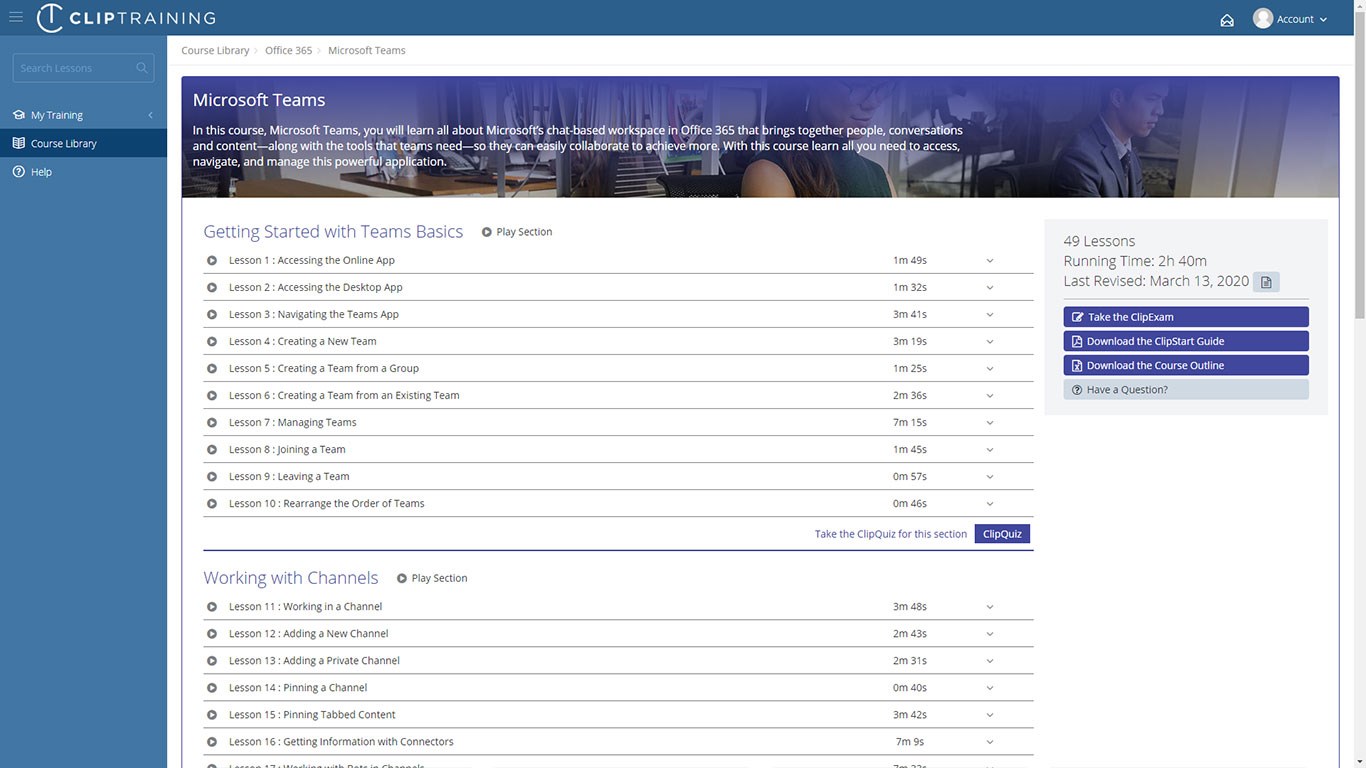Open the ClipQuiz for Teams Basics

(x=1002, y=534)
